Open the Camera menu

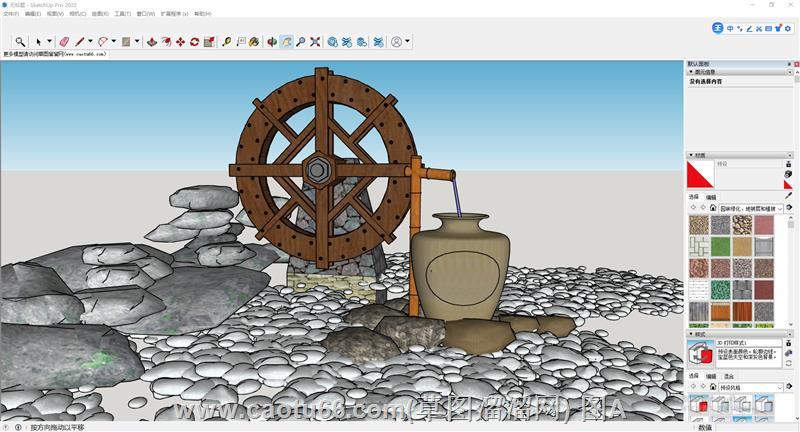click(x=78, y=14)
